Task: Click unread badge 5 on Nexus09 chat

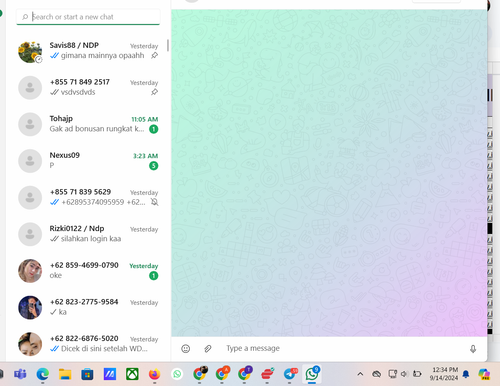Action: pos(154,166)
